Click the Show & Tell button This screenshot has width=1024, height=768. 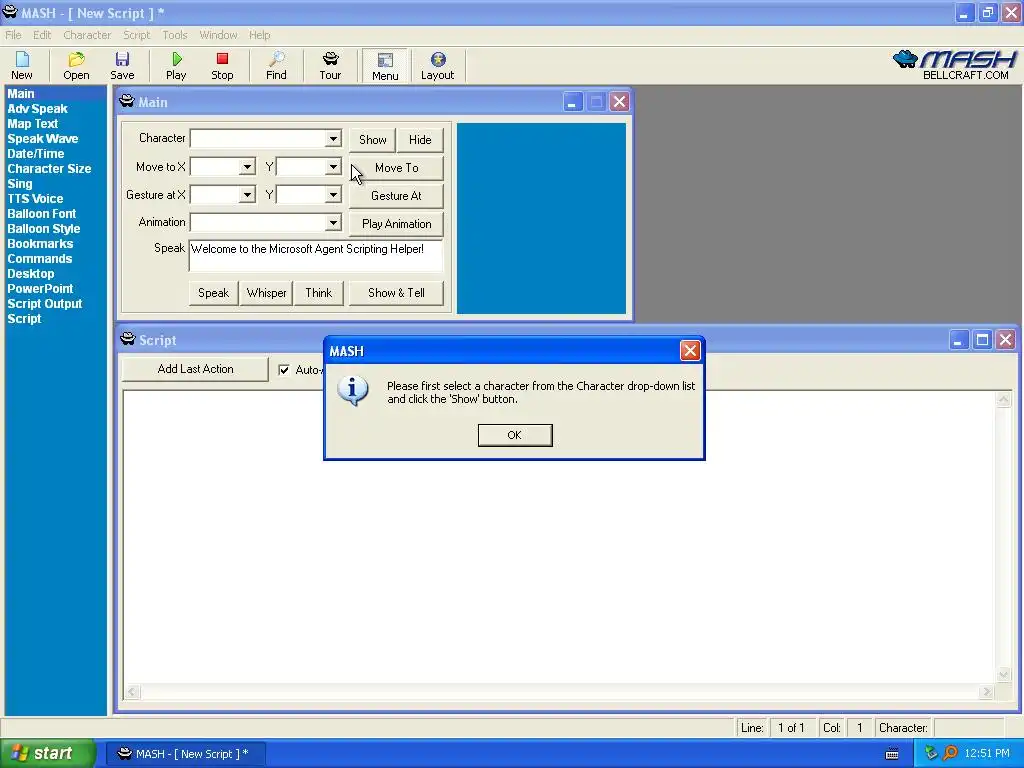(x=396, y=293)
